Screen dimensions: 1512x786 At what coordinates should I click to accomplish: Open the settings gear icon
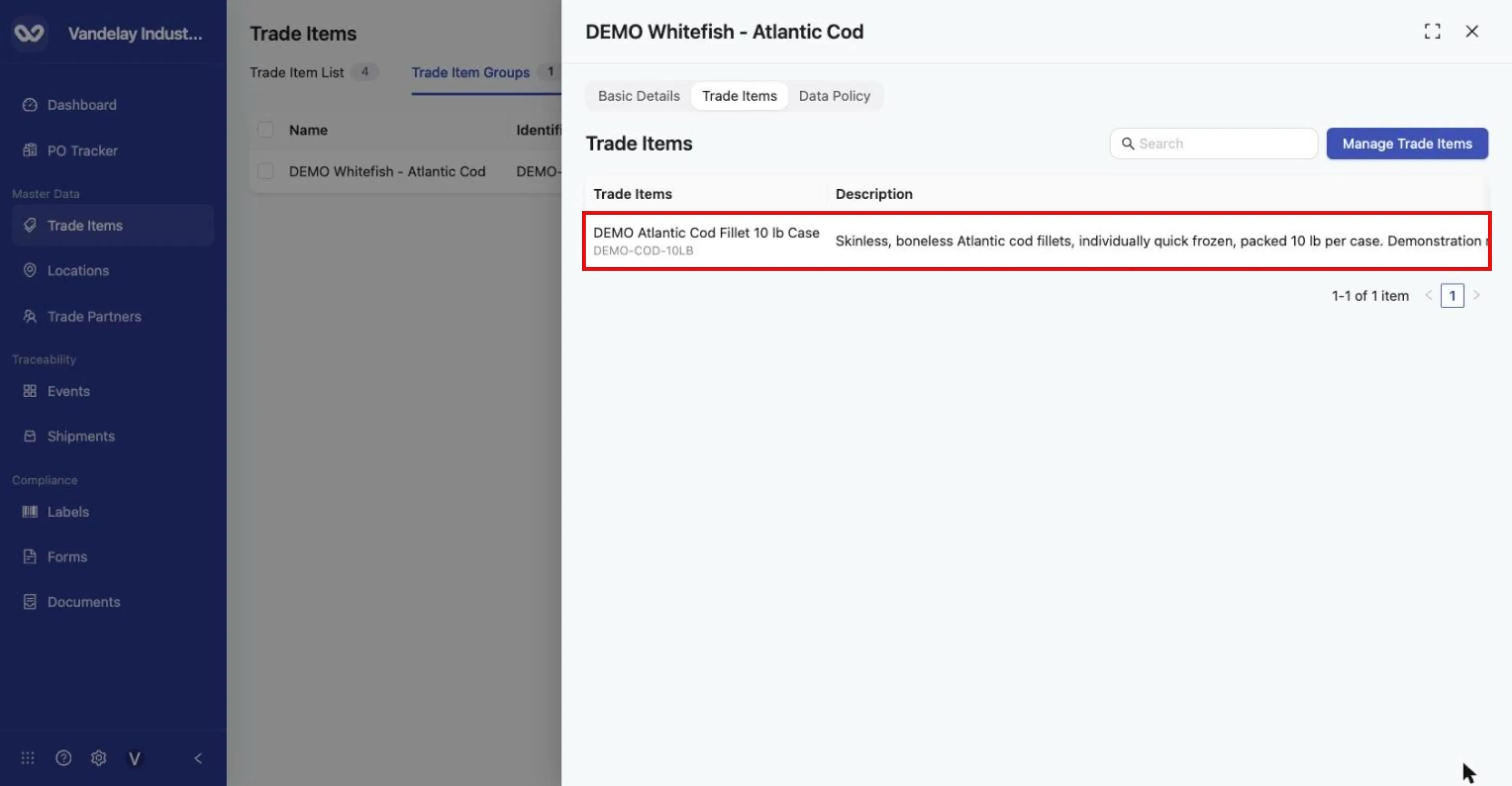98,758
